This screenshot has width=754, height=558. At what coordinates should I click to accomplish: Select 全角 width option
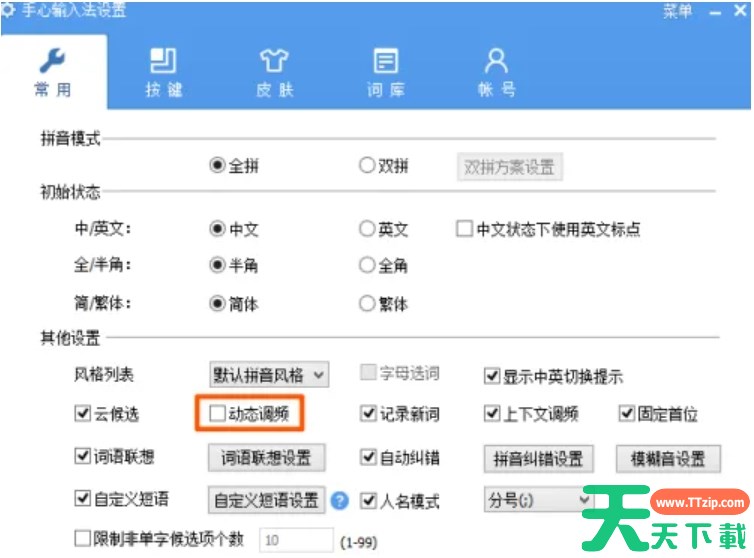pyautogui.click(x=367, y=265)
